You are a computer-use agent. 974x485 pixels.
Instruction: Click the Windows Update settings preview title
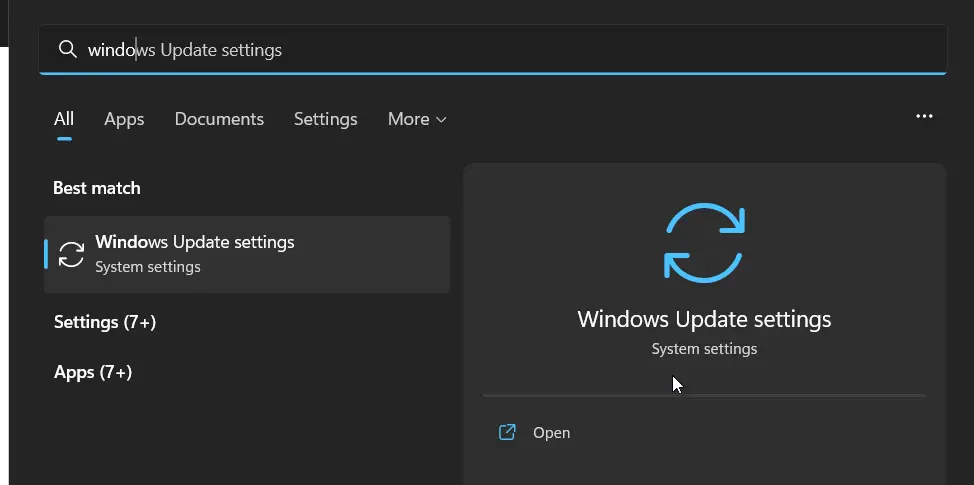pos(704,319)
